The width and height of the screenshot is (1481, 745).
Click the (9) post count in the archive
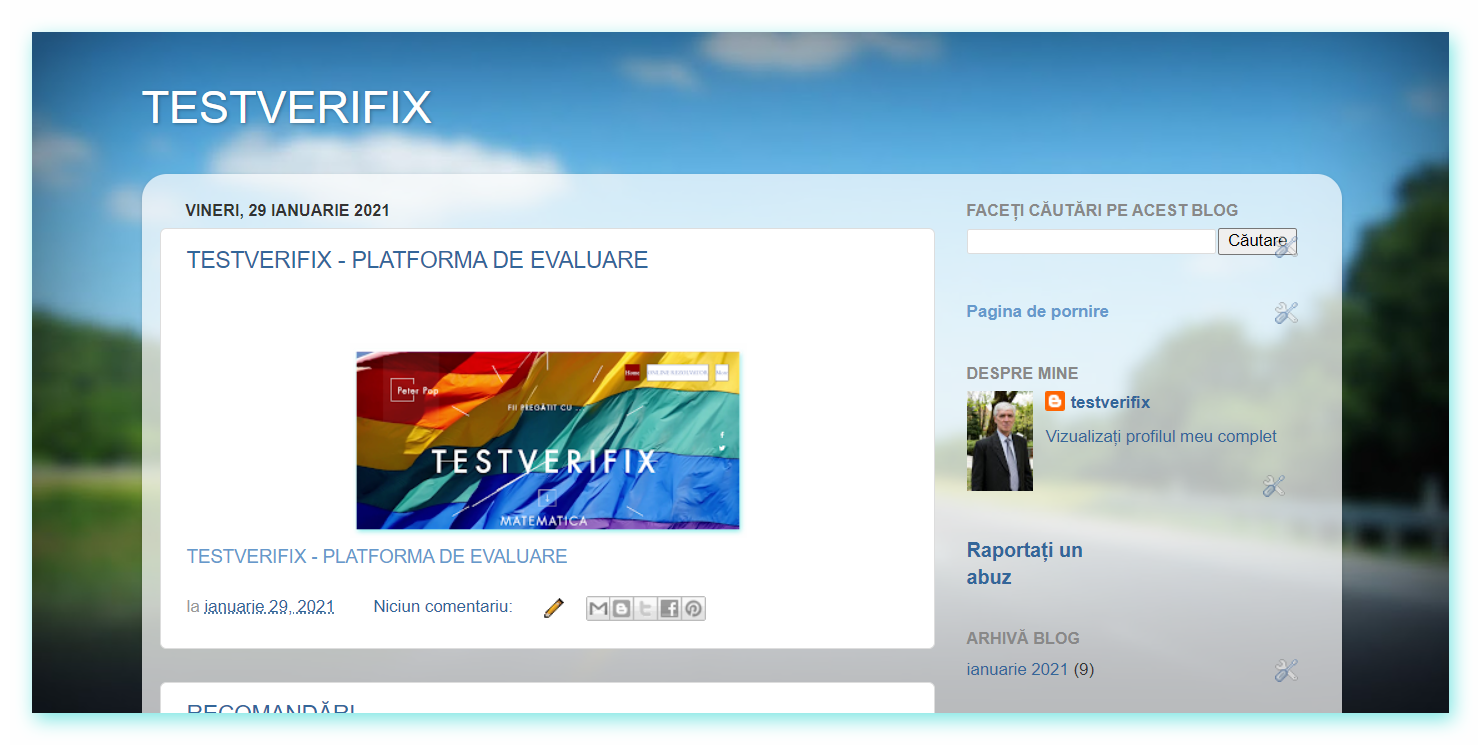[x=1083, y=669]
